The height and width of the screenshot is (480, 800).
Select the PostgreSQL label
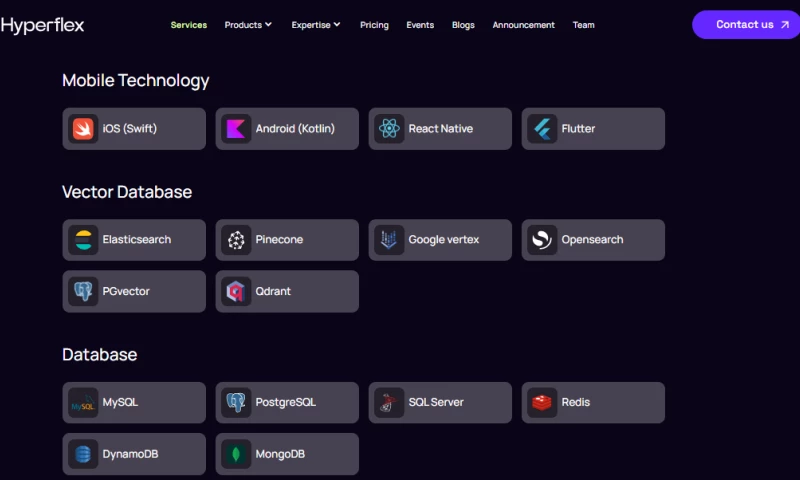click(x=286, y=402)
